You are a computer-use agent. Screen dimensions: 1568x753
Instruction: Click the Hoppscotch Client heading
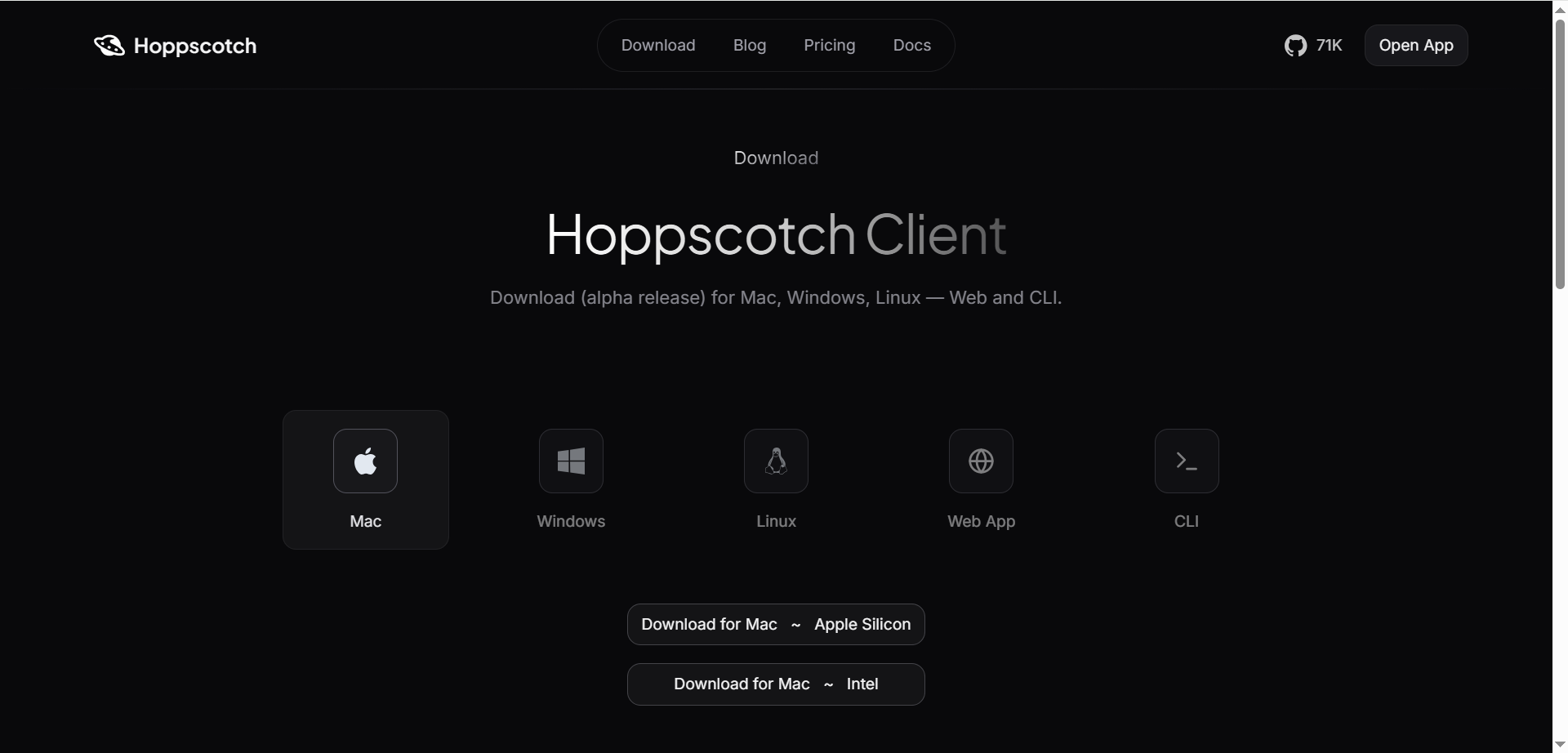[x=776, y=235]
